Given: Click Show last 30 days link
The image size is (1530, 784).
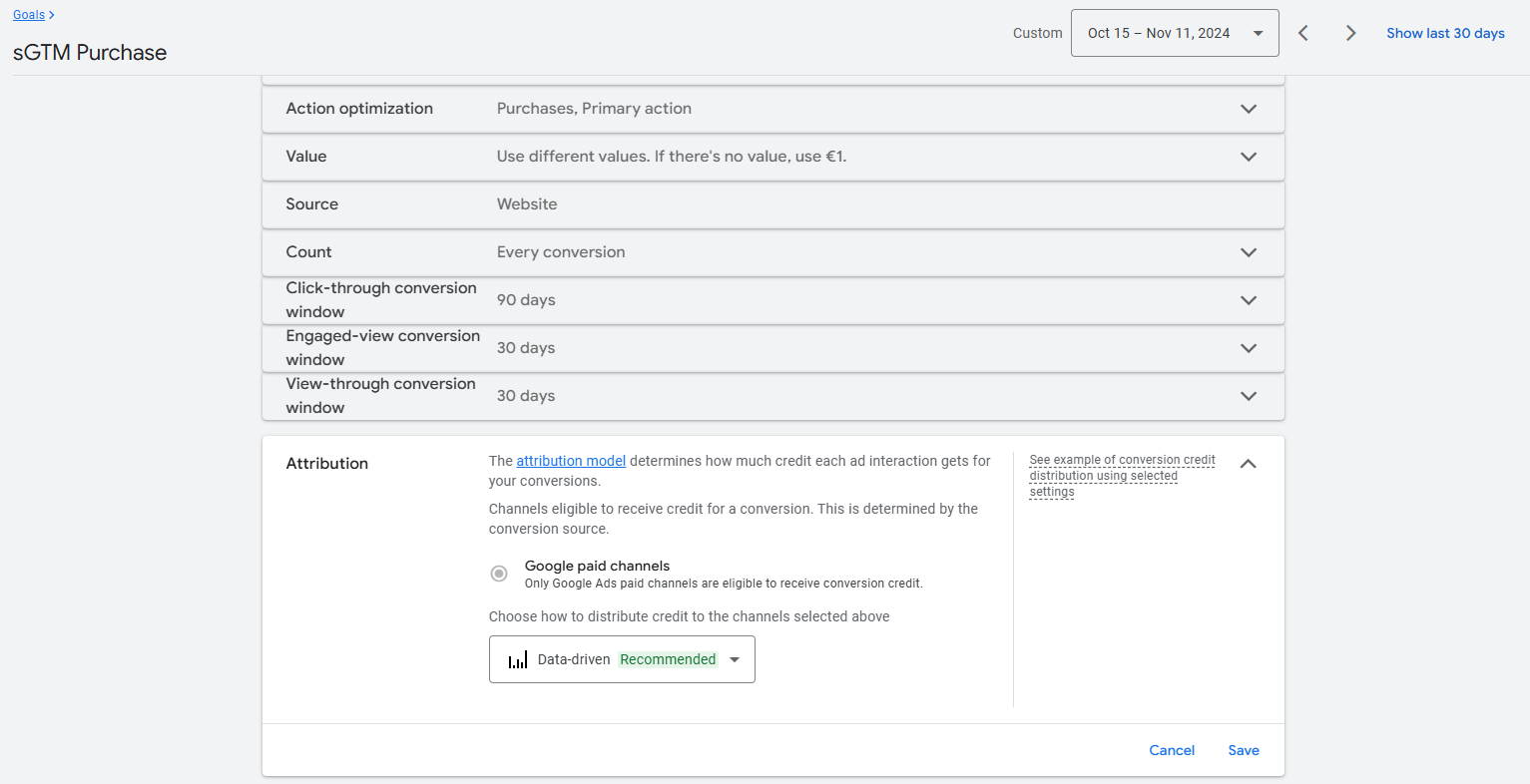Looking at the screenshot, I should (x=1445, y=33).
